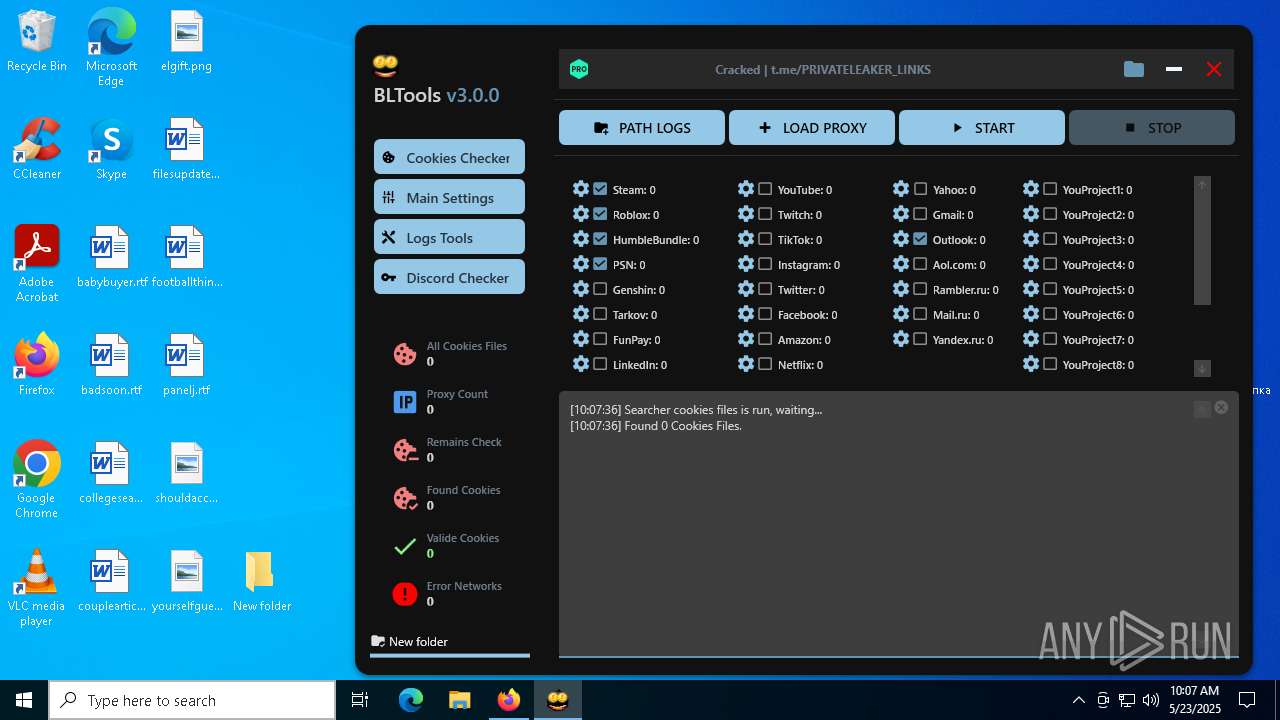Uncheck the Outlook checkbox
The width and height of the screenshot is (1280, 720).
point(920,239)
